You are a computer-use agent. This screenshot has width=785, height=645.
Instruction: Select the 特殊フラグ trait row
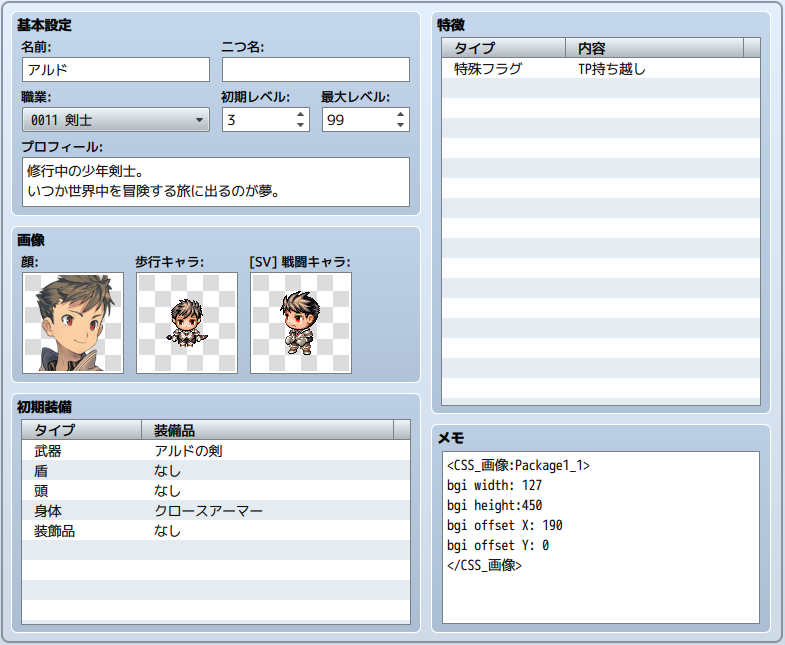pyautogui.click(x=601, y=69)
